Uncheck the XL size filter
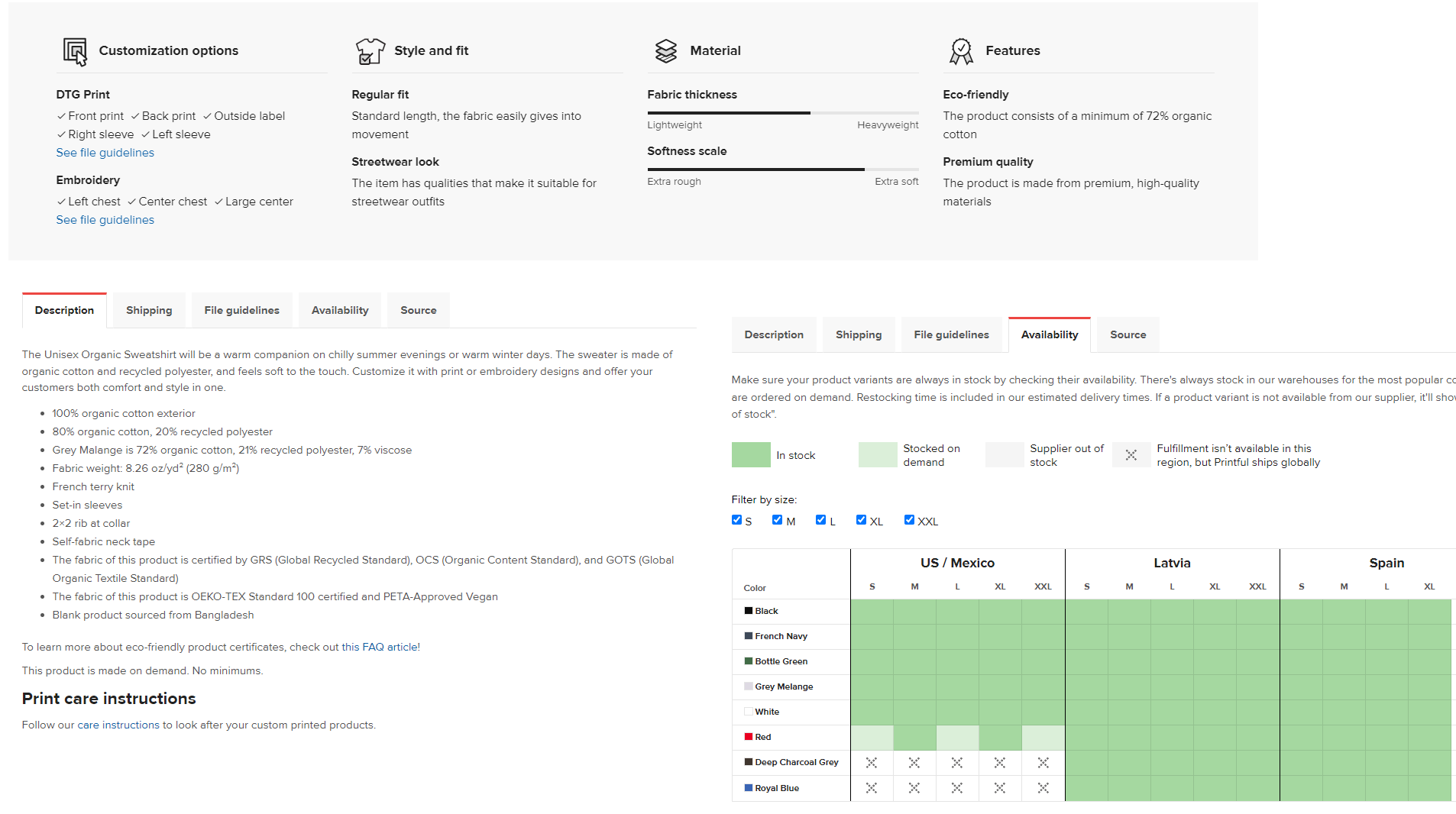This screenshot has width=1456, height=814. (861, 520)
